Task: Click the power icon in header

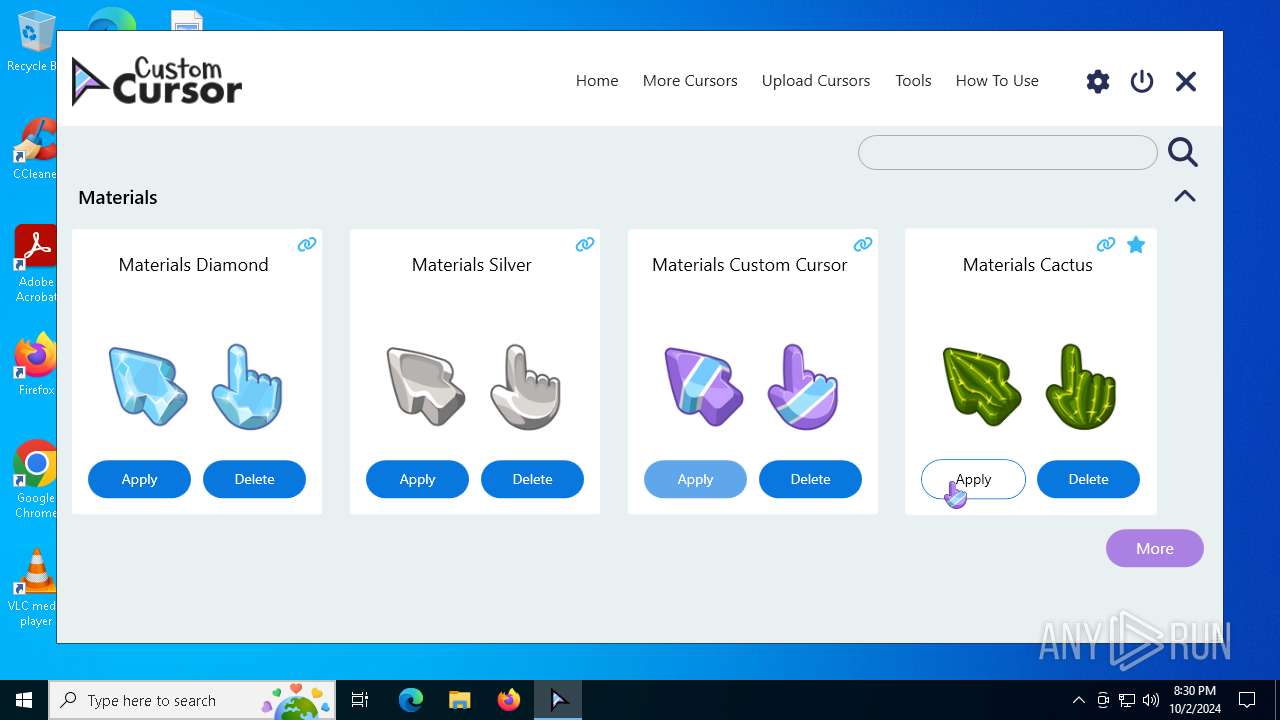Action: click(x=1142, y=81)
